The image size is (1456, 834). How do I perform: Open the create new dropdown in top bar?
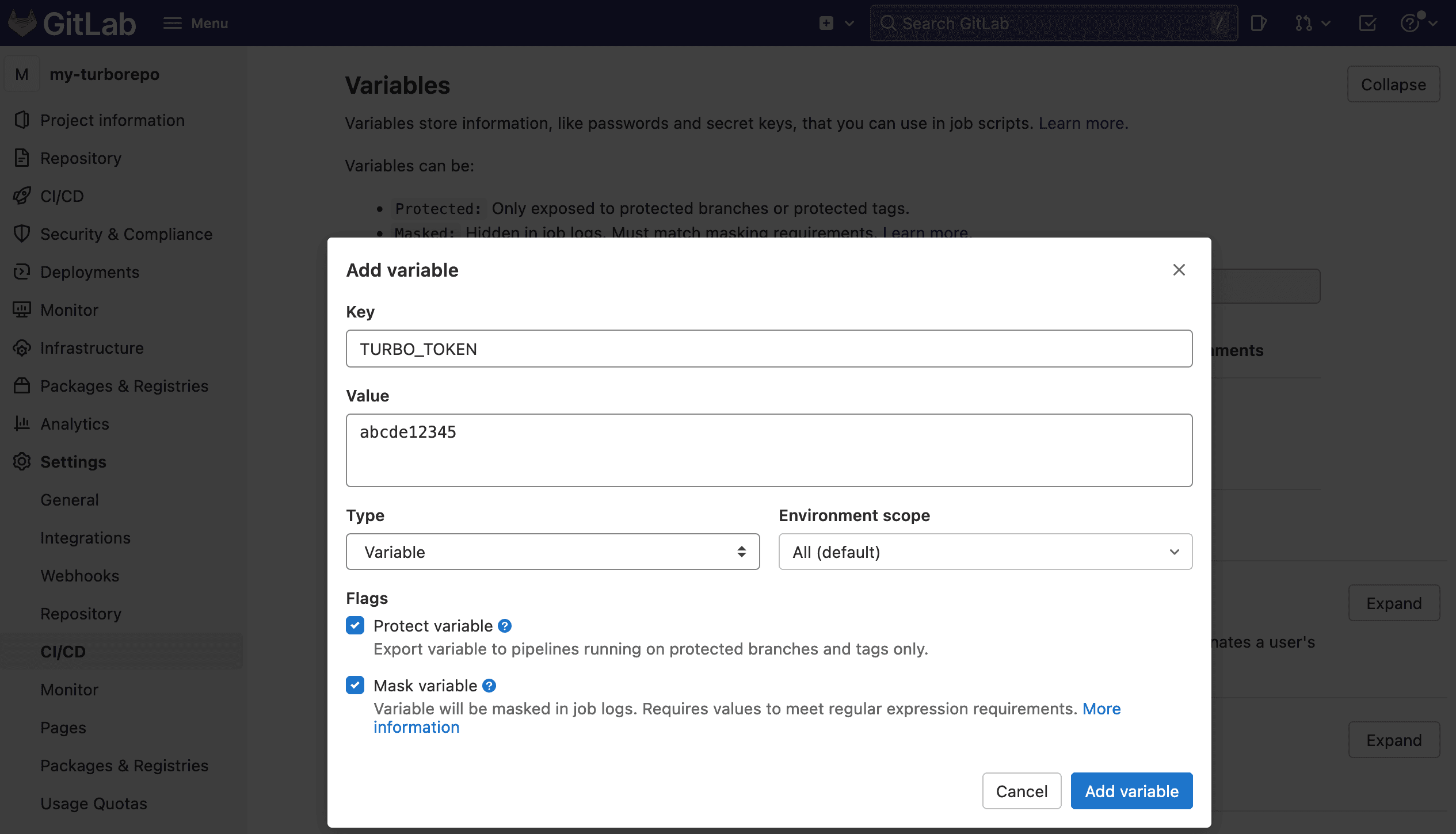pos(835,23)
